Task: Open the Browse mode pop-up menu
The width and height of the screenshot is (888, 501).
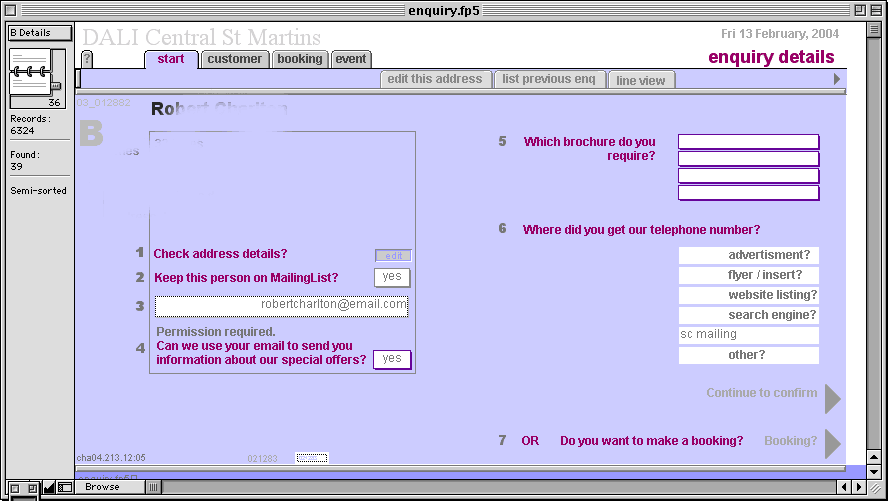Action: tap(110, 487)
